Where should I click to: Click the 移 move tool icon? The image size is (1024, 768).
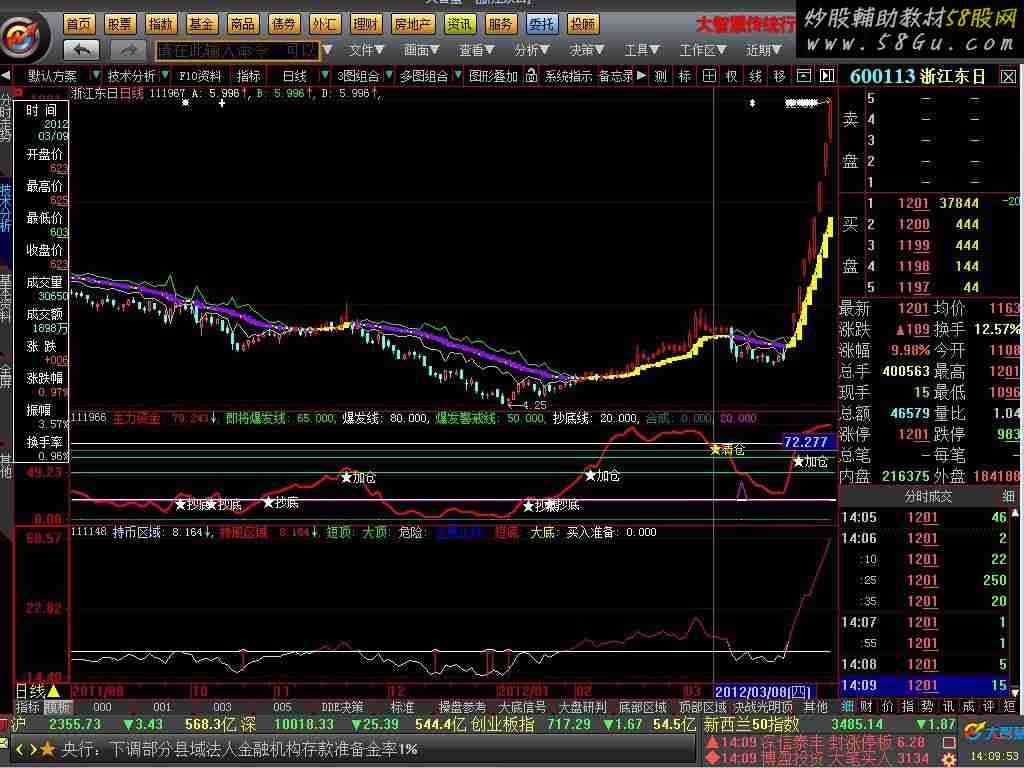pyautogui.click(x=779, y=76)
